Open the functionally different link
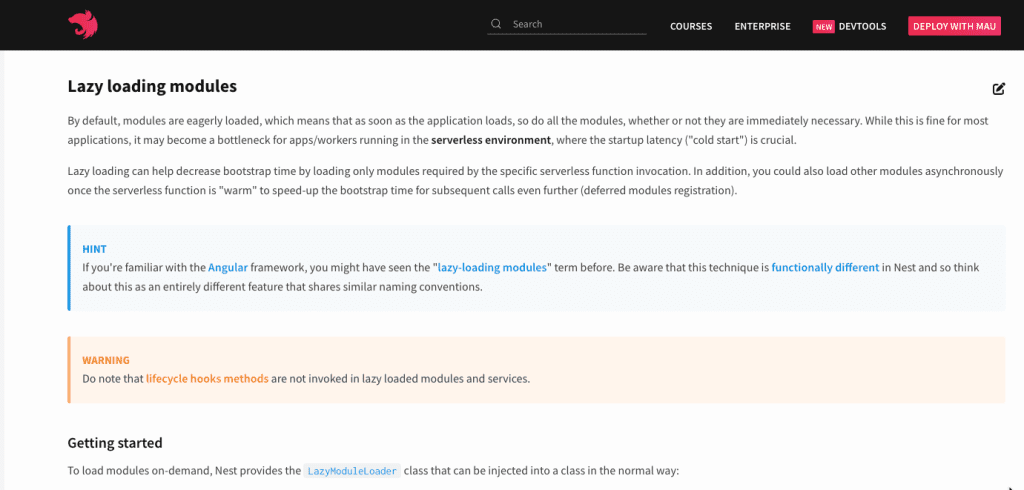This screenshot has width=1024, height=490. tap(825, 267)
